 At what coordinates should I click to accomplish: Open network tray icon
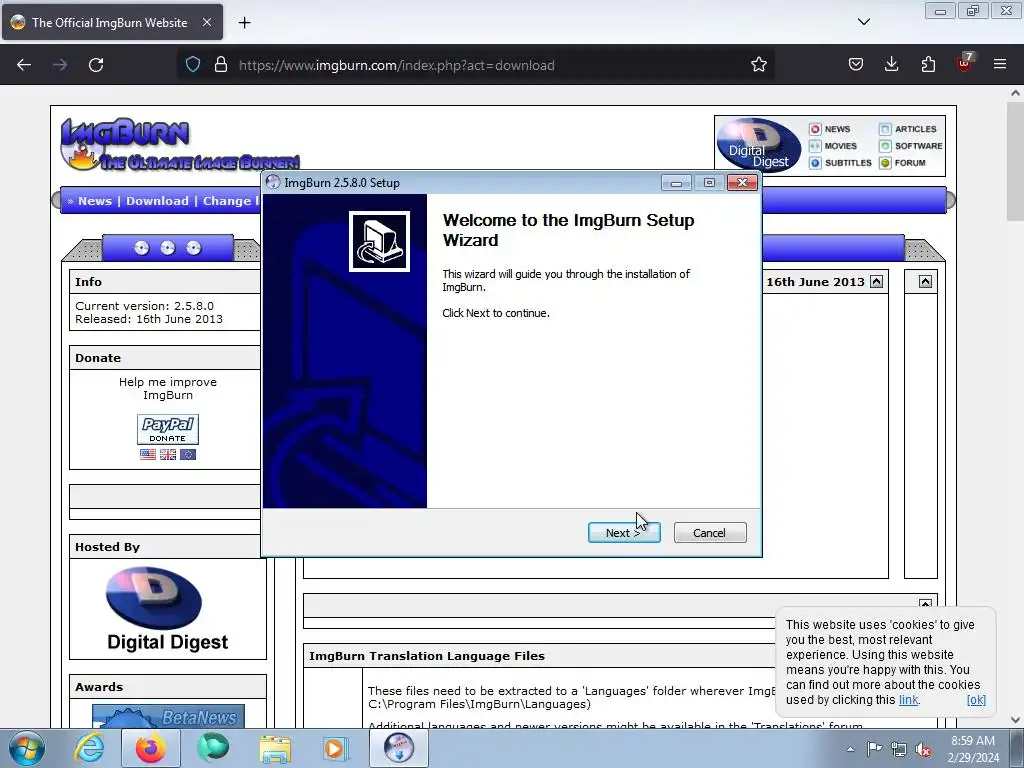[899, 749]
